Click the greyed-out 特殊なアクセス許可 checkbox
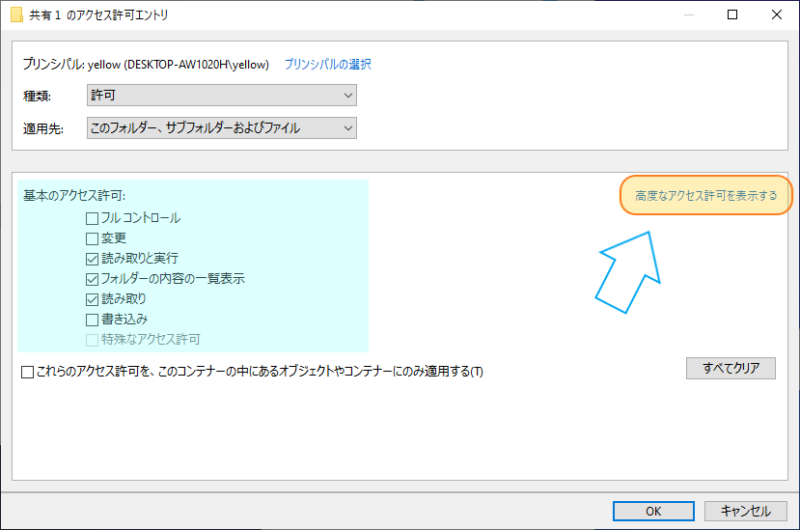This screenshot has width=800, height=530. pyautogui.click(x=92, y=339)
